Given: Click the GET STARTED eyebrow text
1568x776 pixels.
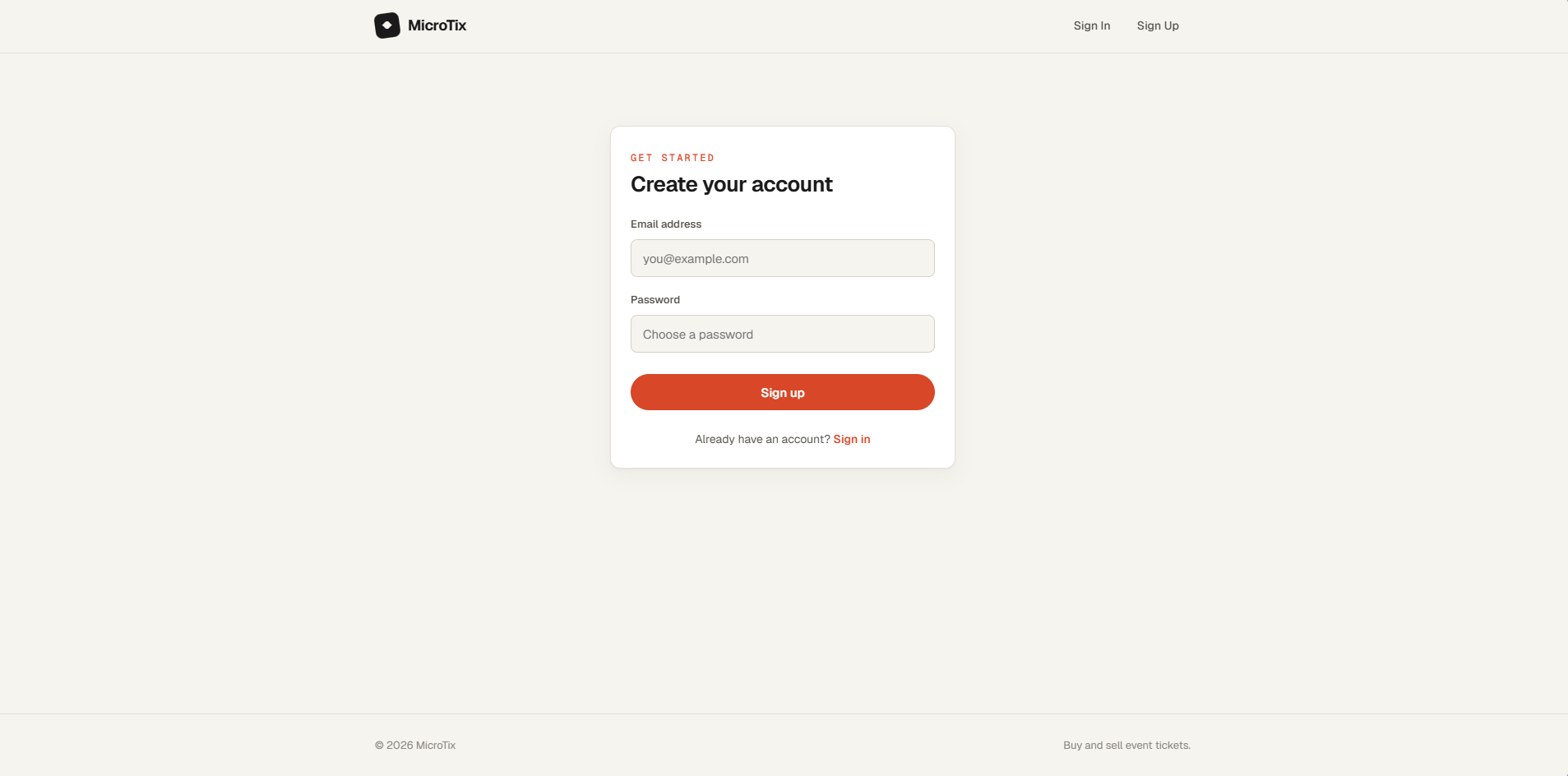Looking at the screenshot, I should (x=673, y=158).
